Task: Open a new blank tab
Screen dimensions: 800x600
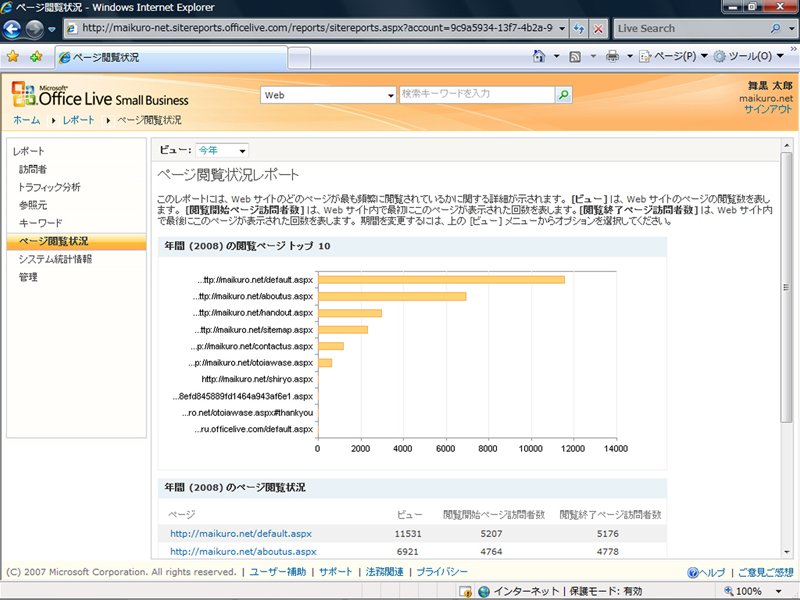Action: [299, 58]
